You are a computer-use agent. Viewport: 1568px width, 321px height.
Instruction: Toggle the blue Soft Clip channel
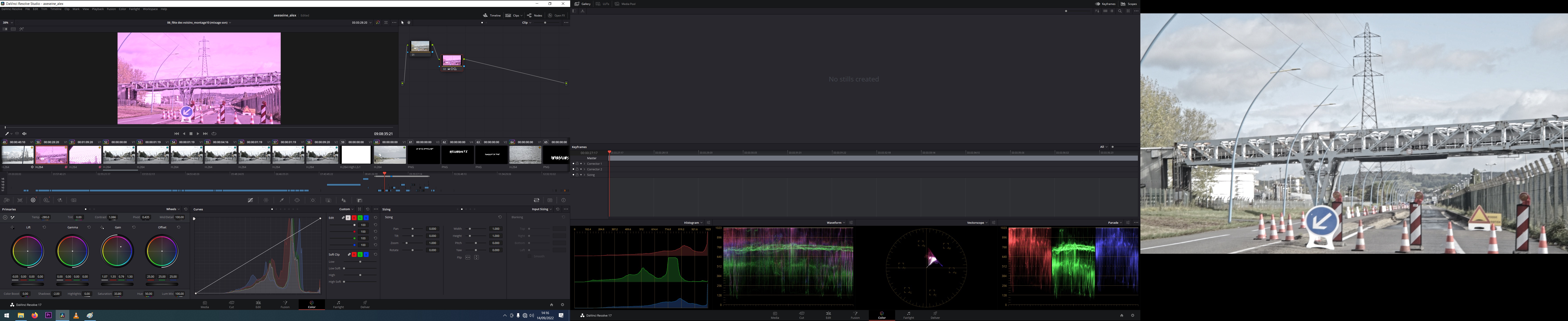[x=366, y=255]
